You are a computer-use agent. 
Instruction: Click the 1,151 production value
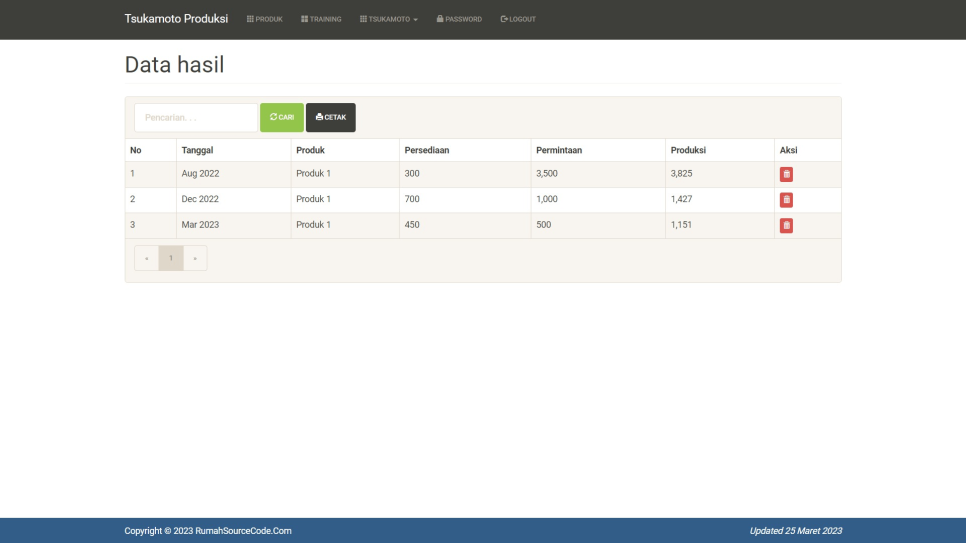point(681,225)
